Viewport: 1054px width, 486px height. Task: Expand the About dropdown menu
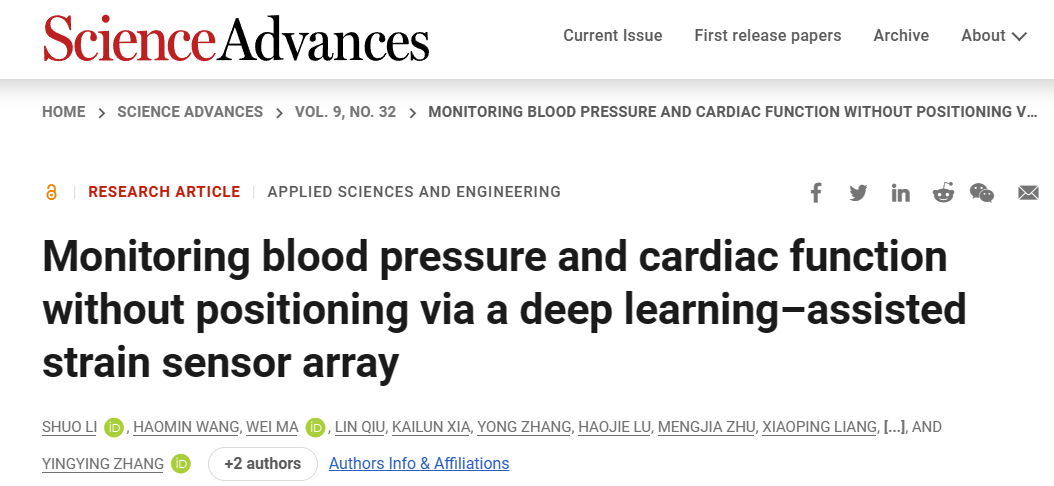point(993,36)
